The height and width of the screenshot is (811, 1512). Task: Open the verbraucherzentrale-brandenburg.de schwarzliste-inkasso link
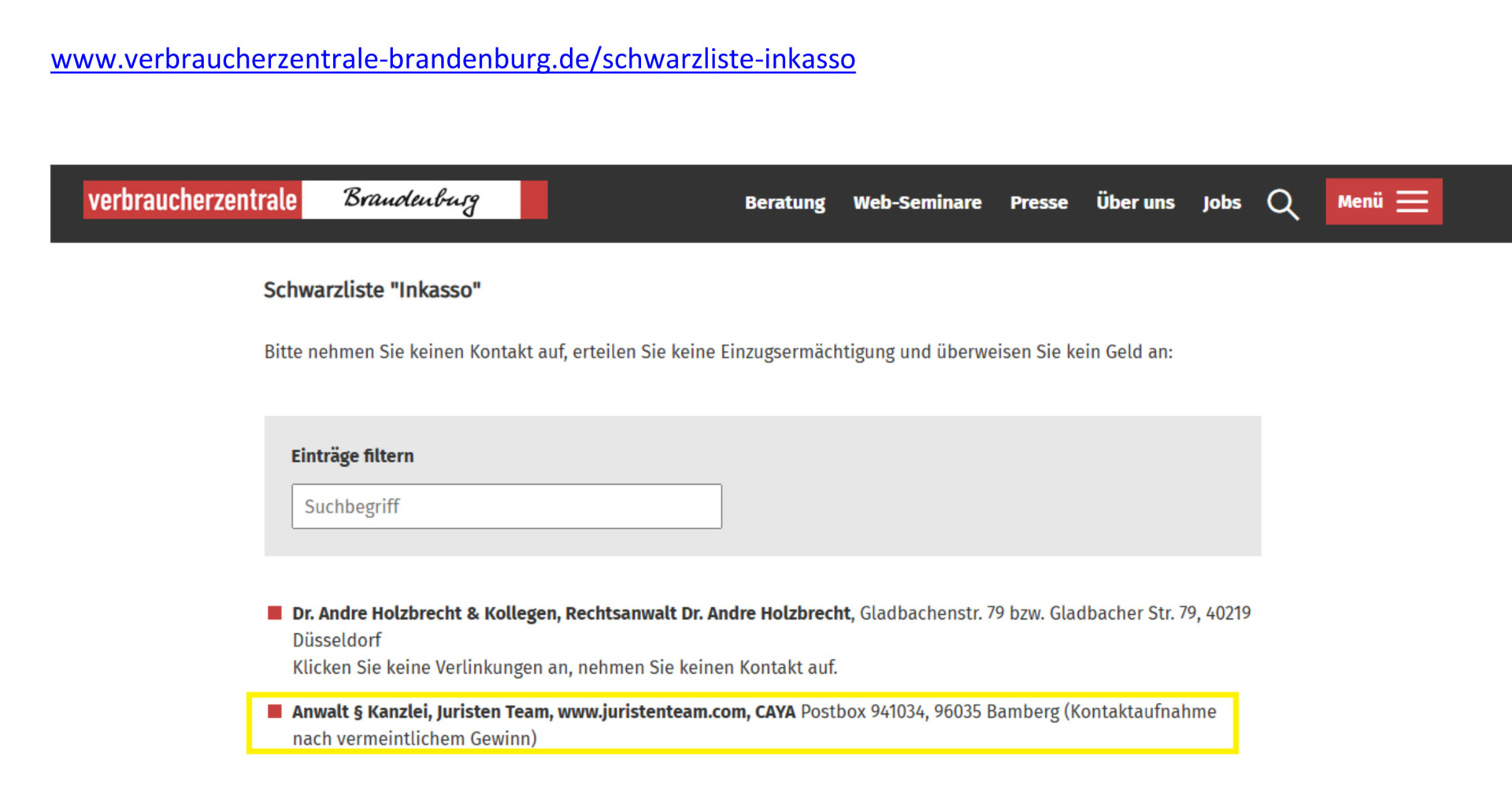point(453,59)
